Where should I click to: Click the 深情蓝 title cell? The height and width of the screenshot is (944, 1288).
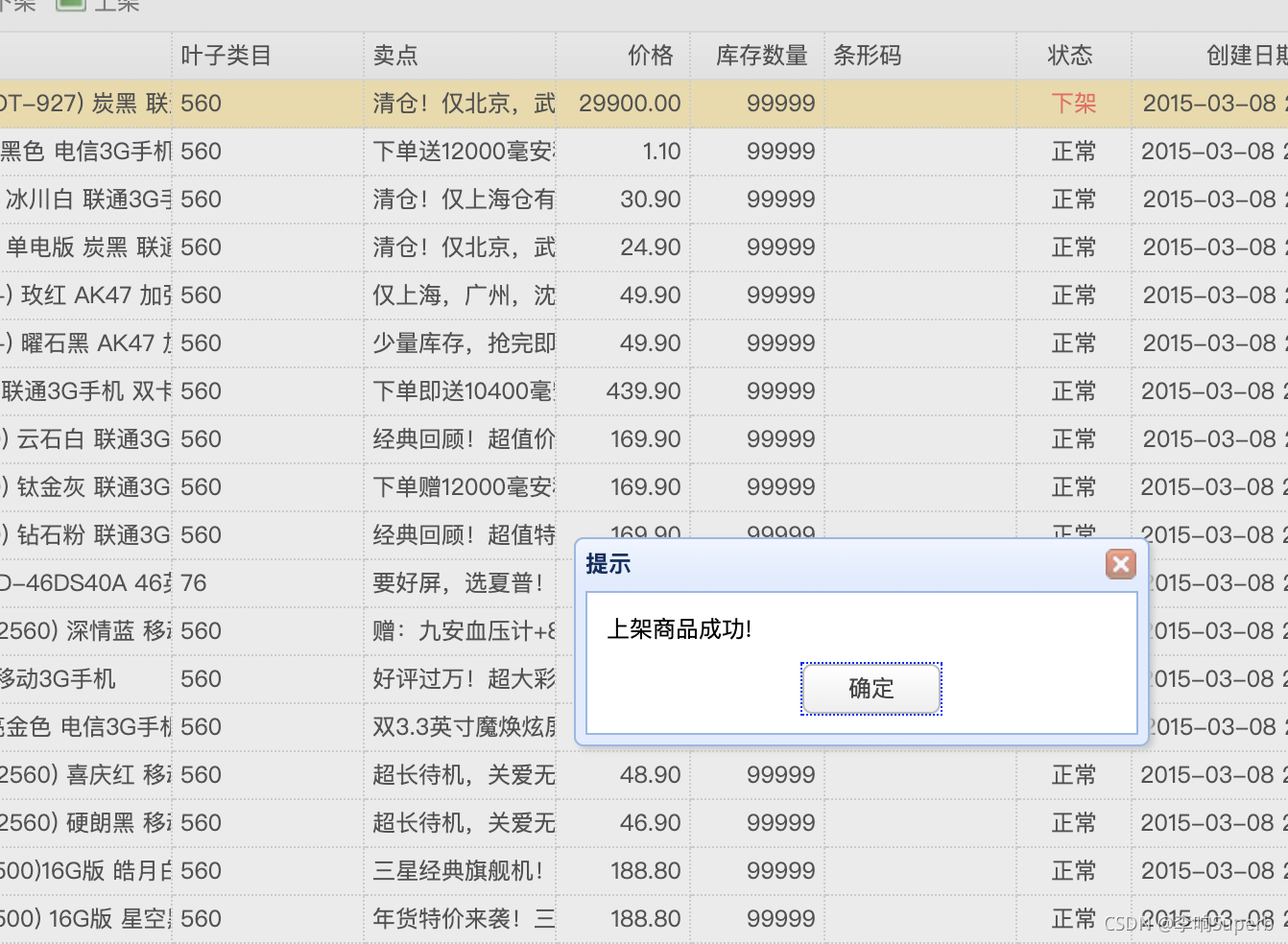click(x=85, y=631)
